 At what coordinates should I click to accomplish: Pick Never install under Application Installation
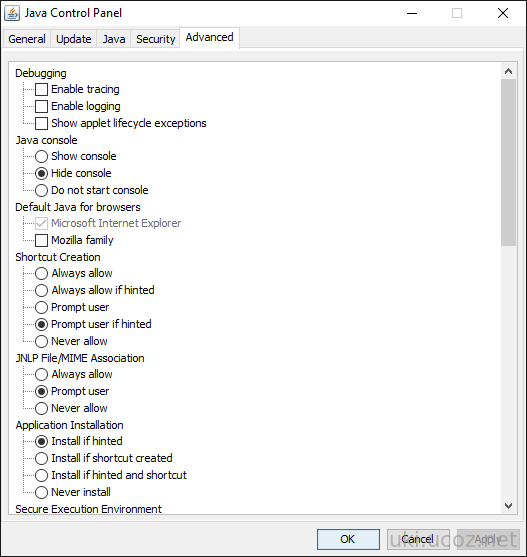pyautogui.click(x=42, y=492)
